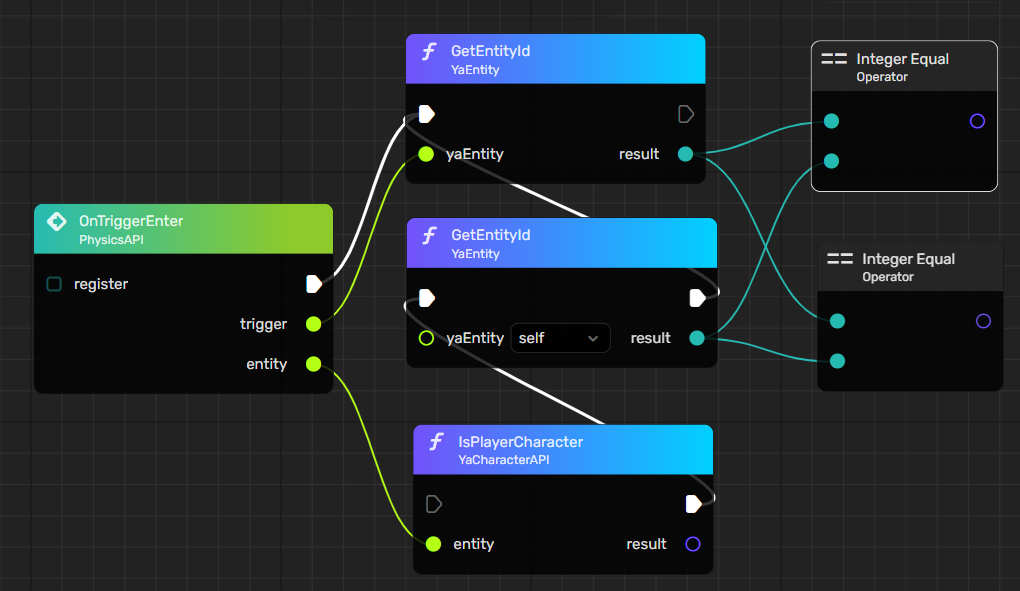Click the result output of middle GetEntityId
1020x591 pixels.
[x=696, y=338]
